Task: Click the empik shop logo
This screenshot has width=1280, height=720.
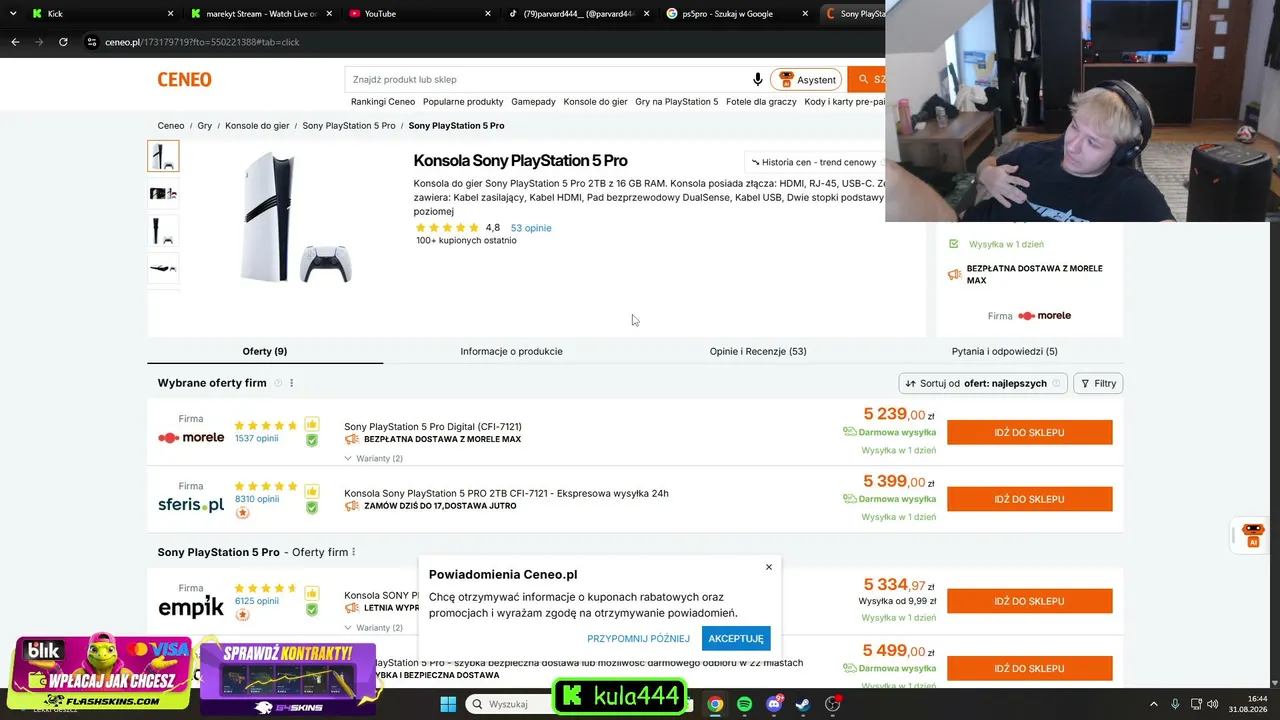Action: 191,606
